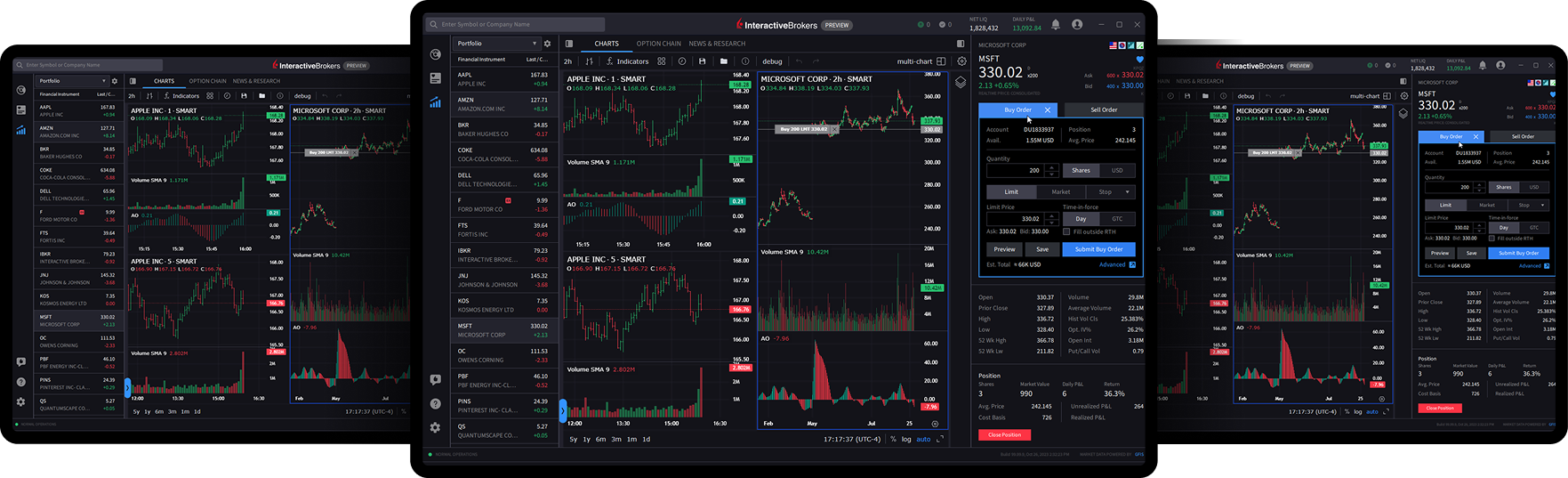Click the save chart layout icon
Viewport: 1568px width, 478px height.
[702, 61]
